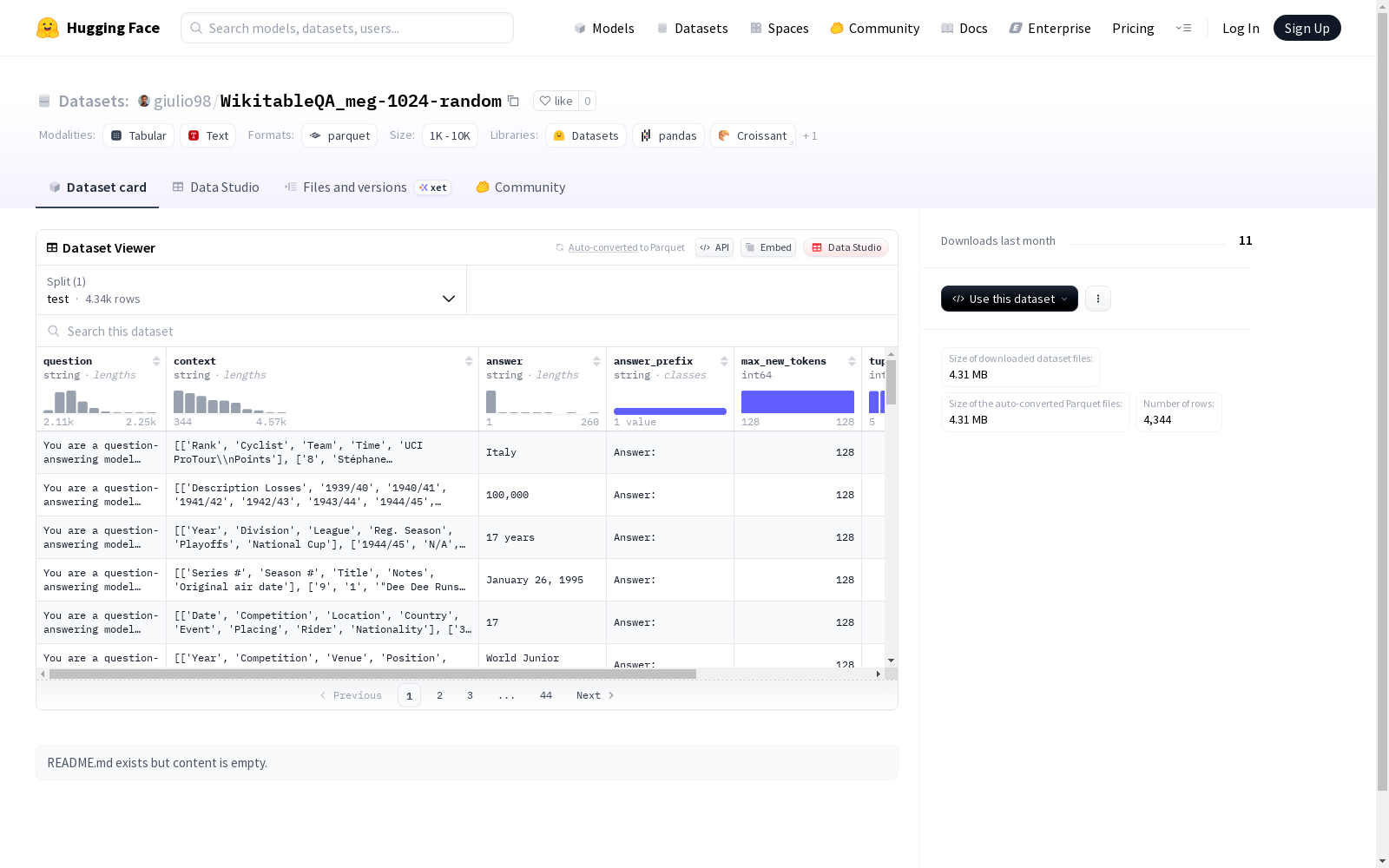Viewport: 1389px width, 868px height.
Task: Open the more options kebab menu
Action: pos(1098,299)
